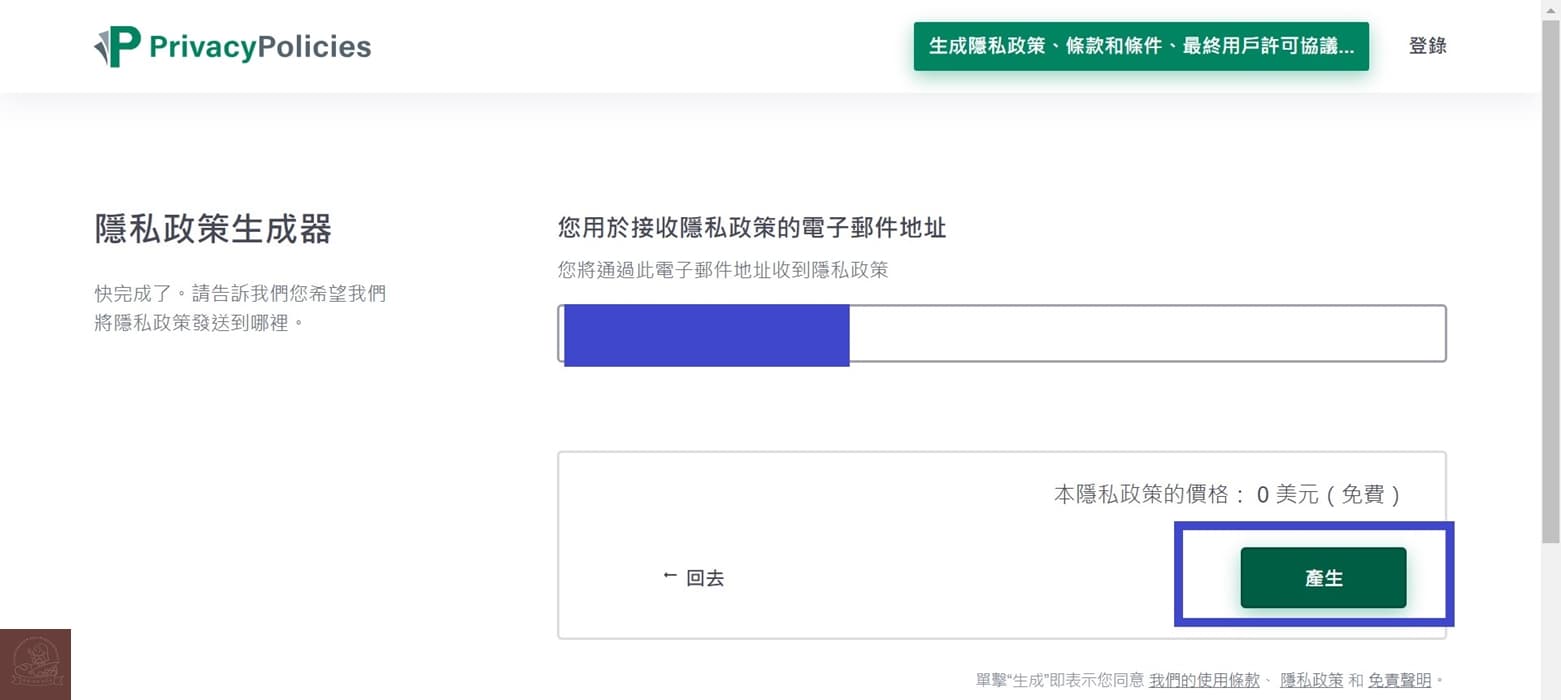Click the subtext 您將通過此電子郵件地址收到隱私政策
The height and width of the screenshot is (700, 1561).
point(722,269)
